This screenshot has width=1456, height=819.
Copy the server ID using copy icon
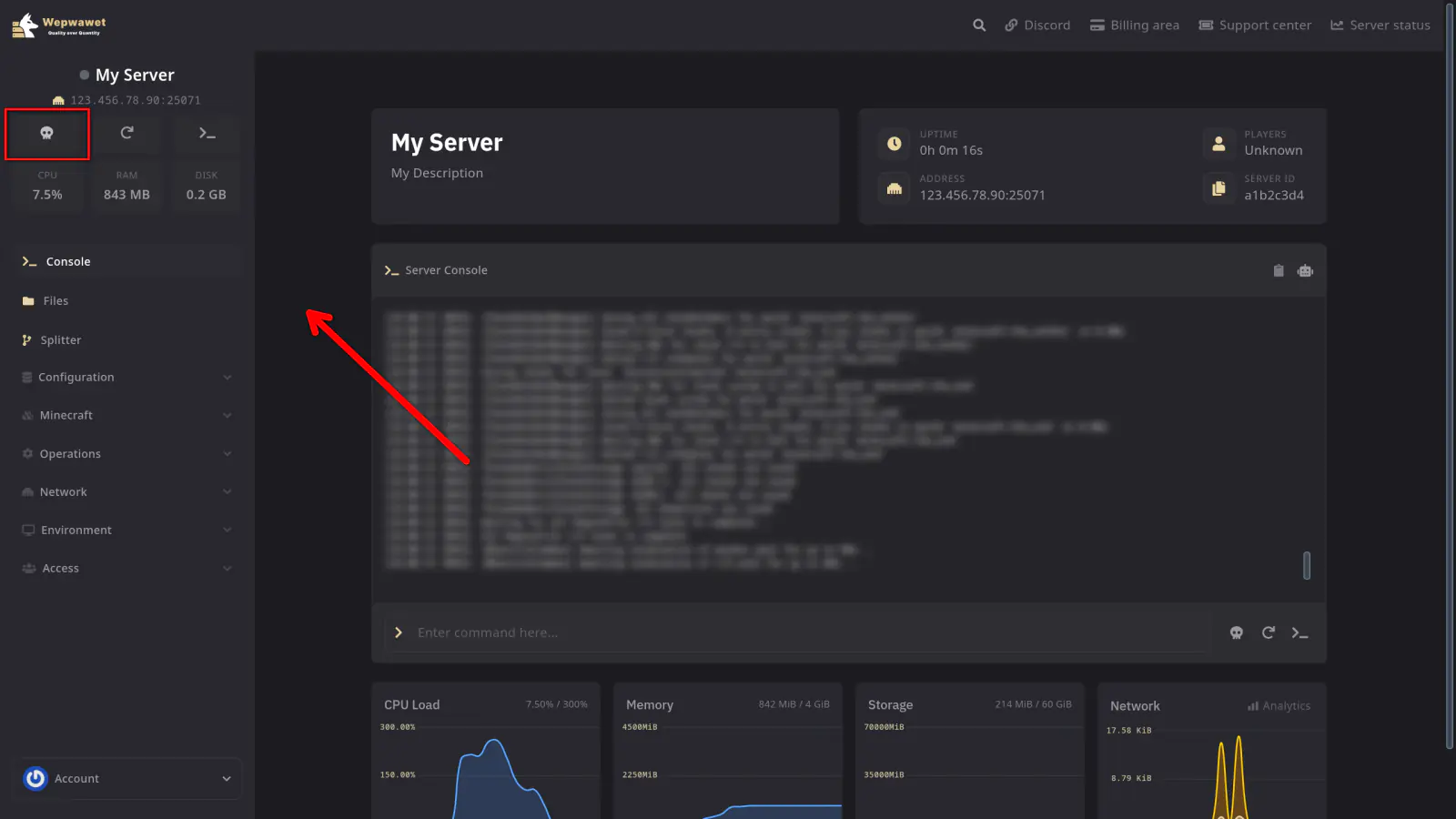click(1218, 187)
